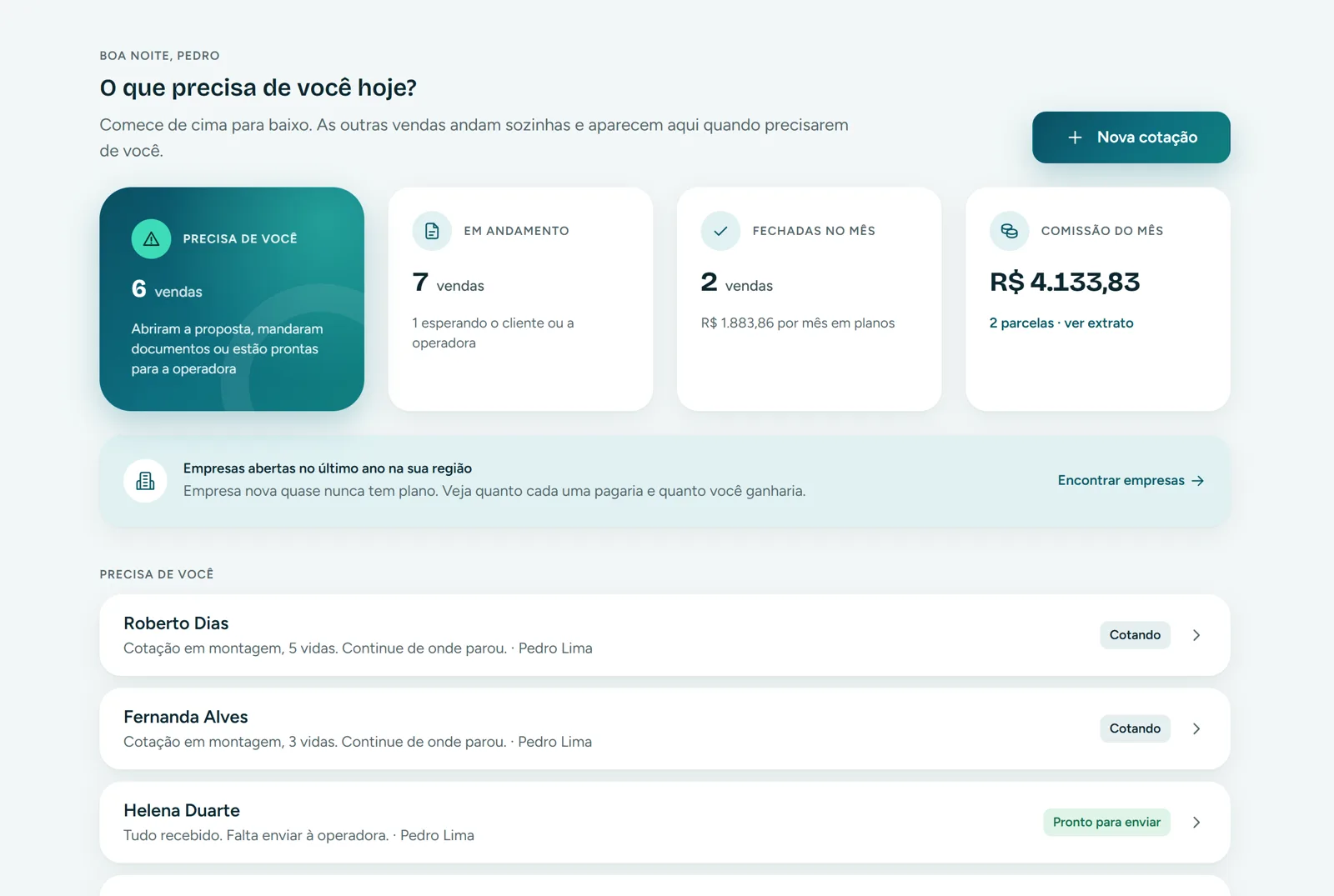
Task: Click the document icon beside Em andamento
Action: tap(432, 231)
